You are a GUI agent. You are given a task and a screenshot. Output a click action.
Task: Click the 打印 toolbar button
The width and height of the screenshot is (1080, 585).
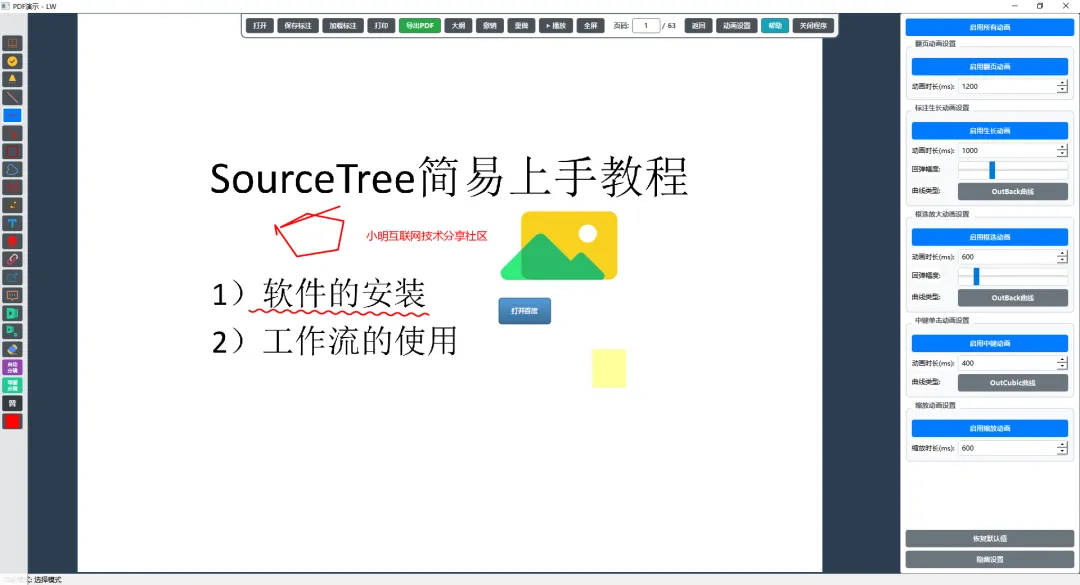coord(382,25)
